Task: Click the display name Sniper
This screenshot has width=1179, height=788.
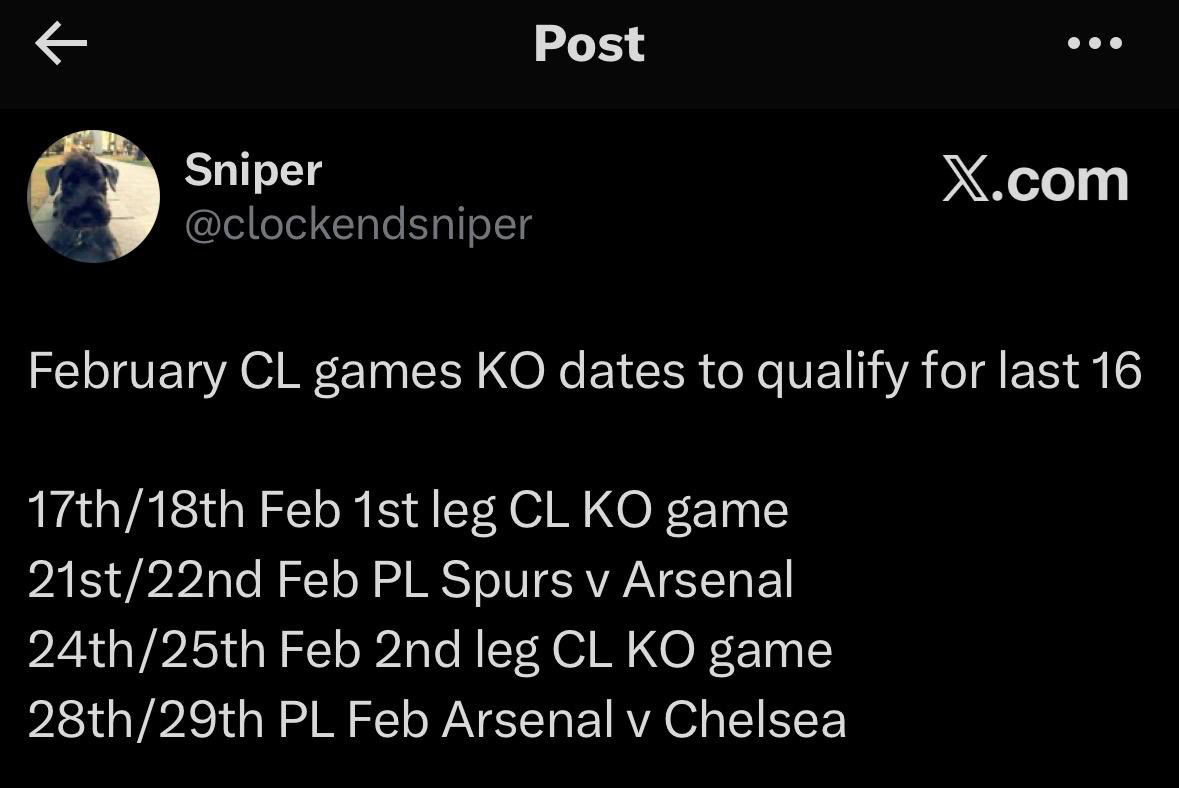Action: click(253, 171)
